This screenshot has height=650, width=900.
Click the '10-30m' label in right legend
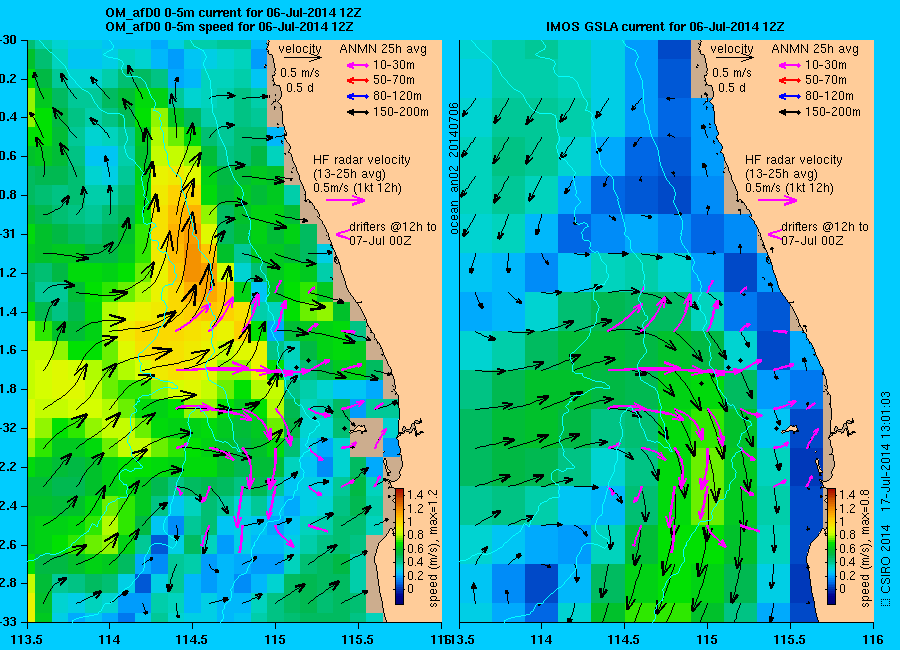click(826, 65)
